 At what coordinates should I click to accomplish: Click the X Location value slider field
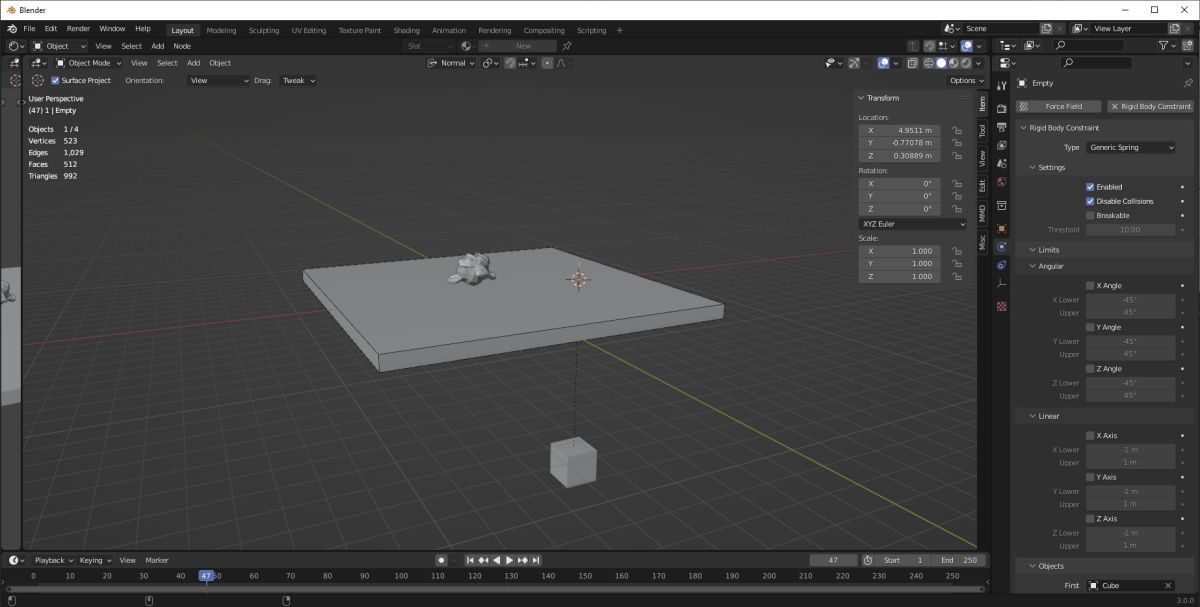(899, 130)
